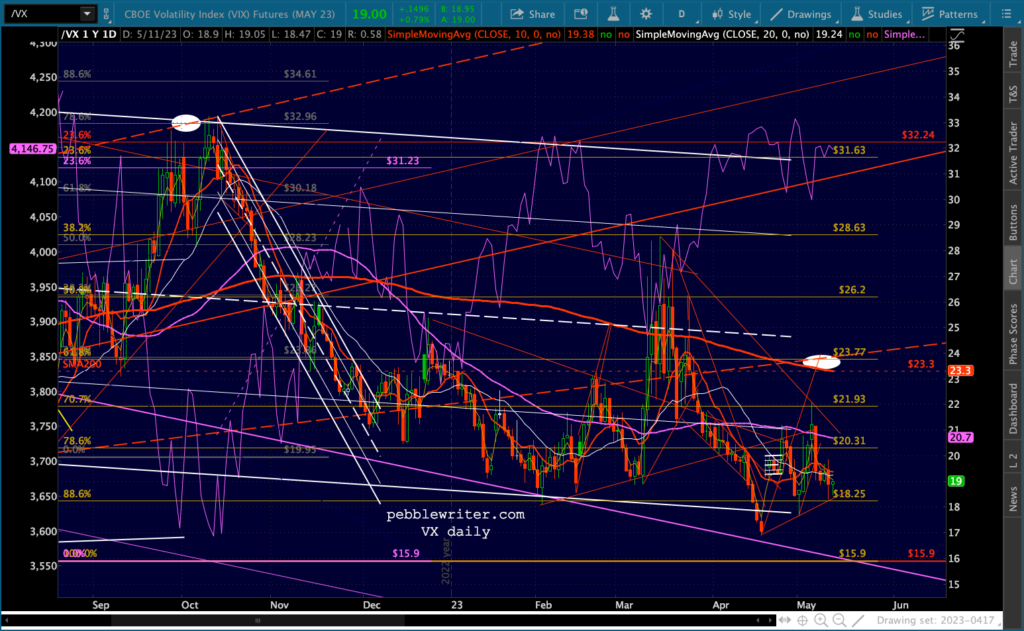
Task: Open the Active Trader sidebar tab
Action: [1013, 153]
